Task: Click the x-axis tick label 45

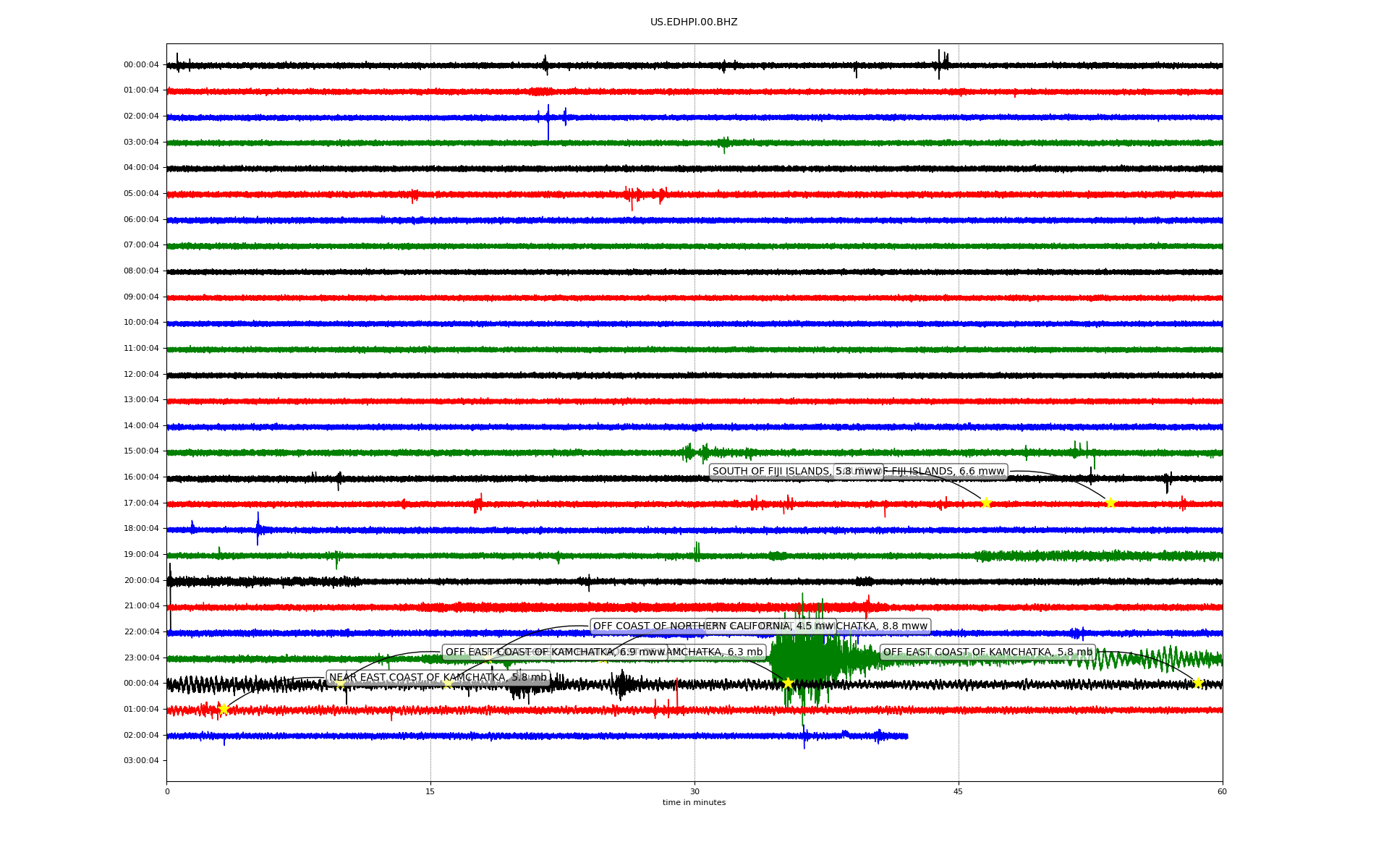Action: pyautogui.click(x=959, y=792)
